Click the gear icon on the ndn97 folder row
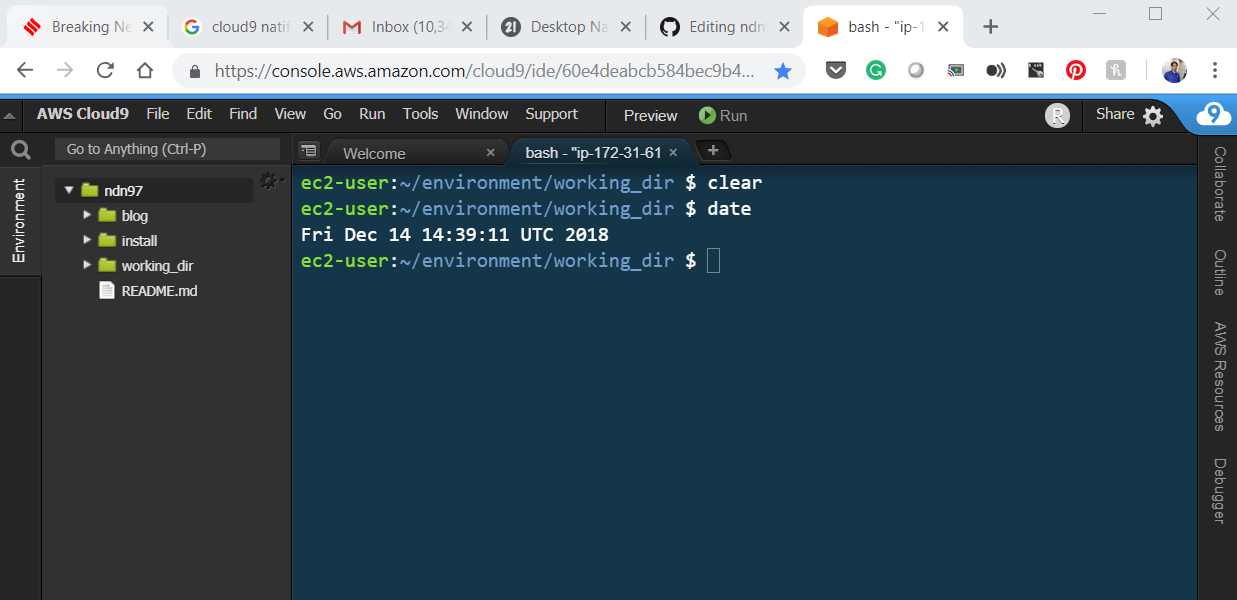The height and width of the screenshot is (600, 1237). pyautogui.click(x=270, y=183)
